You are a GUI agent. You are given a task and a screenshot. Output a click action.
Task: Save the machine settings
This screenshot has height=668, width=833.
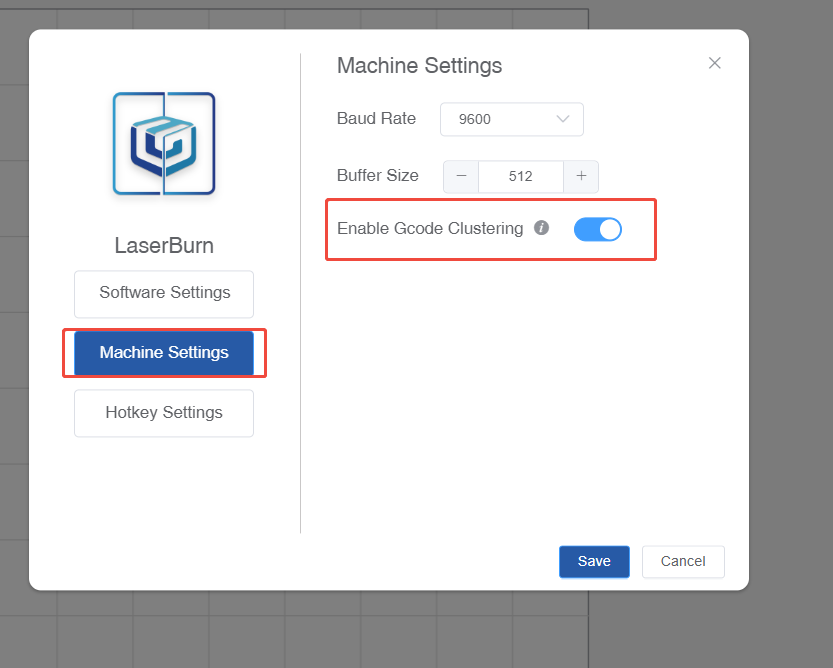pos(594,561)
